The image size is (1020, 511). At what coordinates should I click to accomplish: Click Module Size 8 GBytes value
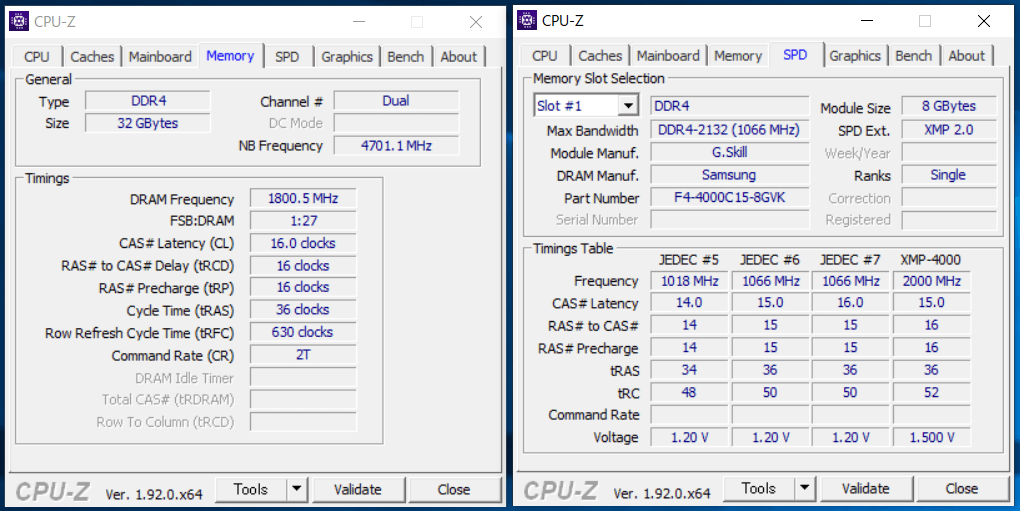[949, 106]
